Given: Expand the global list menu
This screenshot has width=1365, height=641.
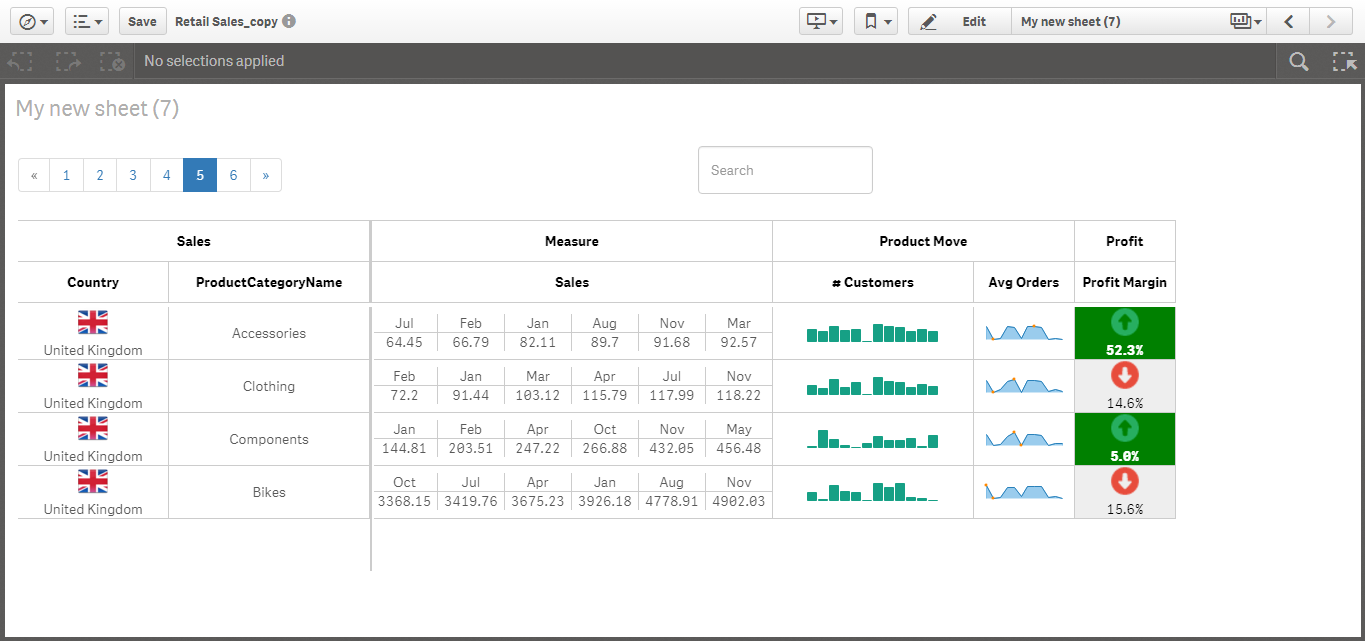Looking at the screenshot, I should point(87,21).
